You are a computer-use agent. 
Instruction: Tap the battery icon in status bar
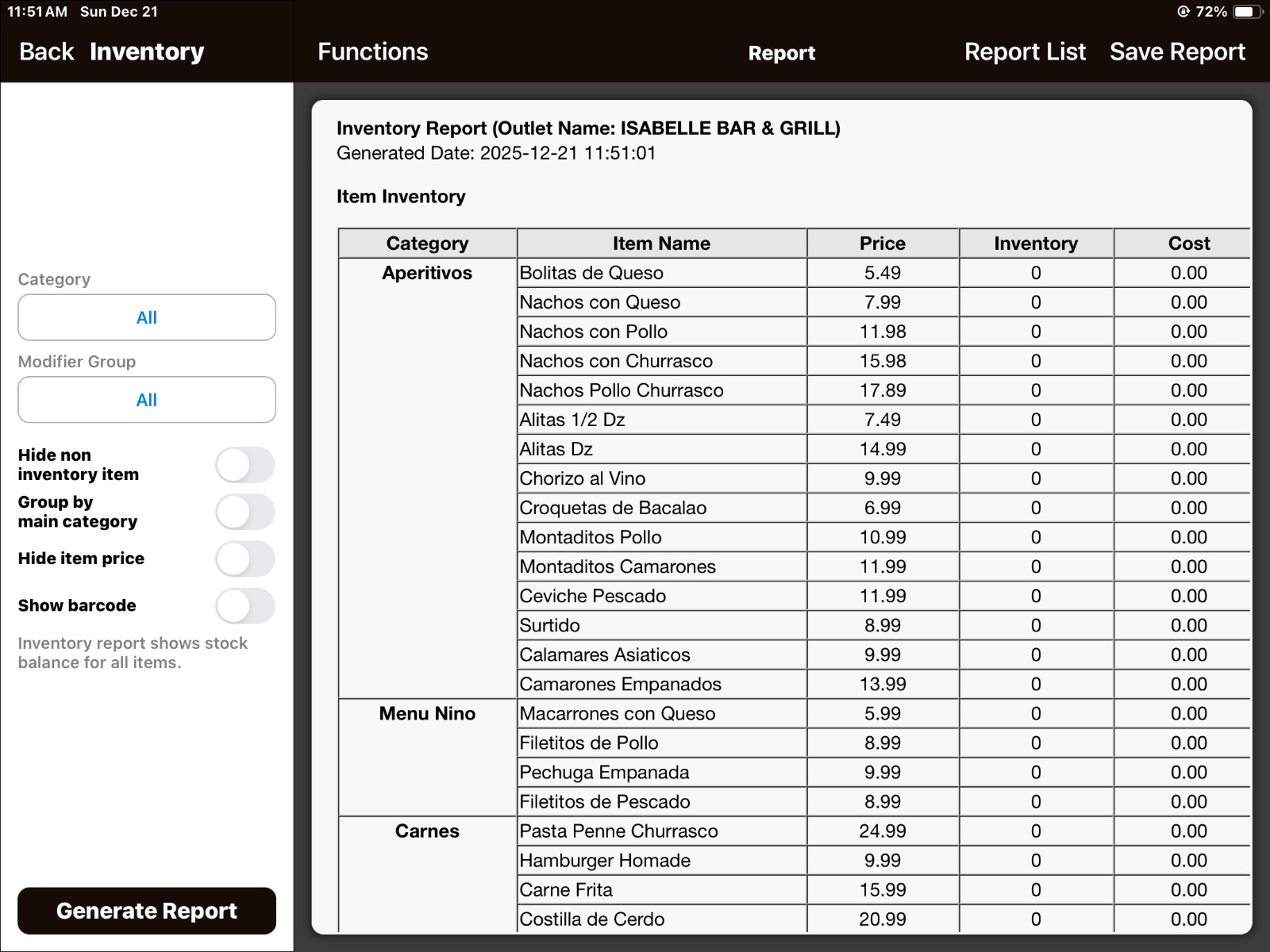point(1248,12)
